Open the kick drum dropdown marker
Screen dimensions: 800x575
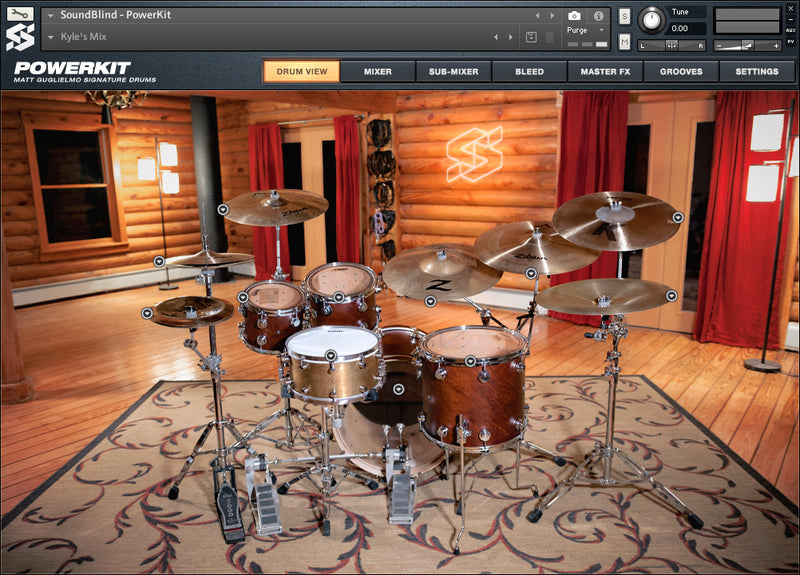[x=398, y=389]
